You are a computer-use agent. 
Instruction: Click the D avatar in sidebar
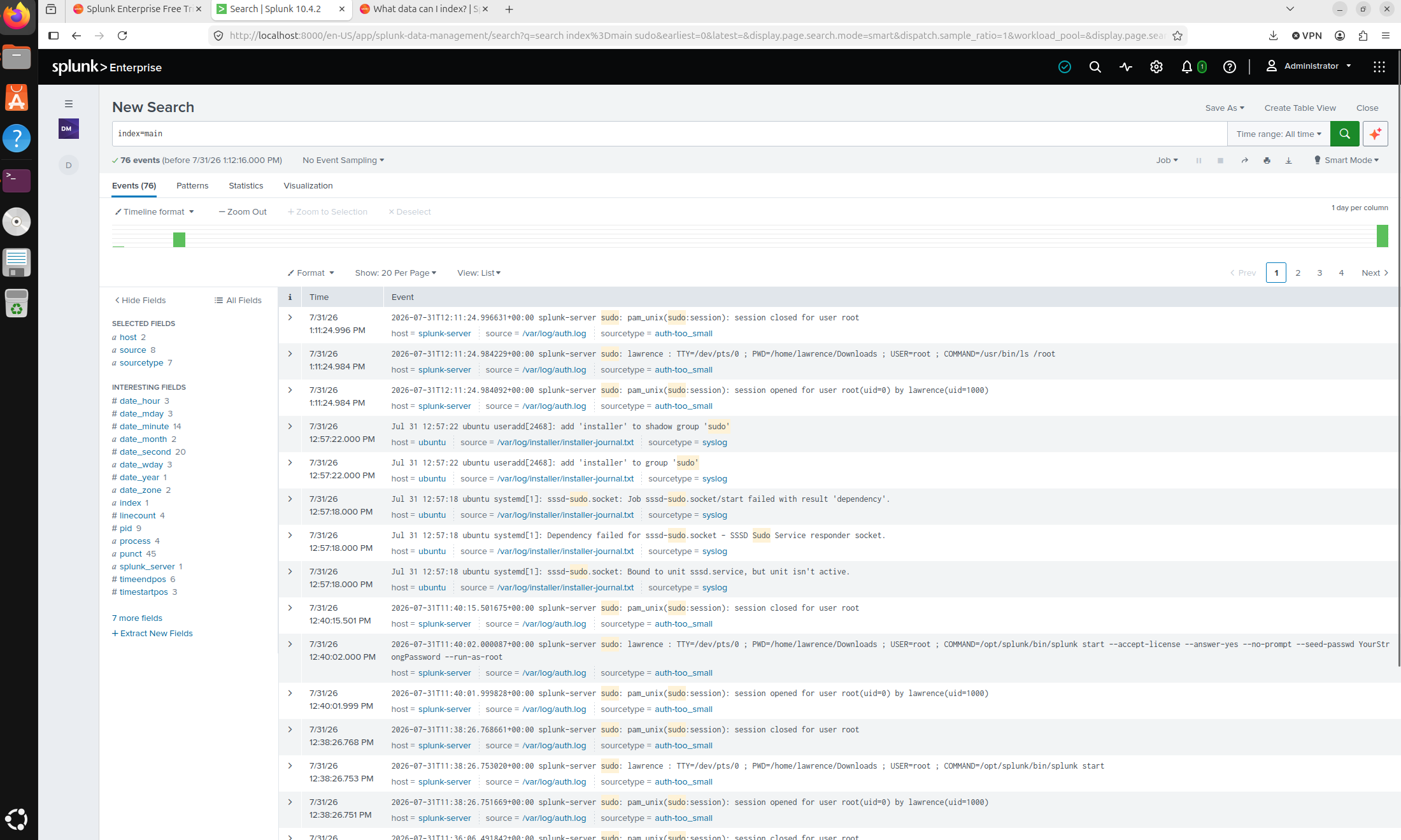(x=69, y=165)
